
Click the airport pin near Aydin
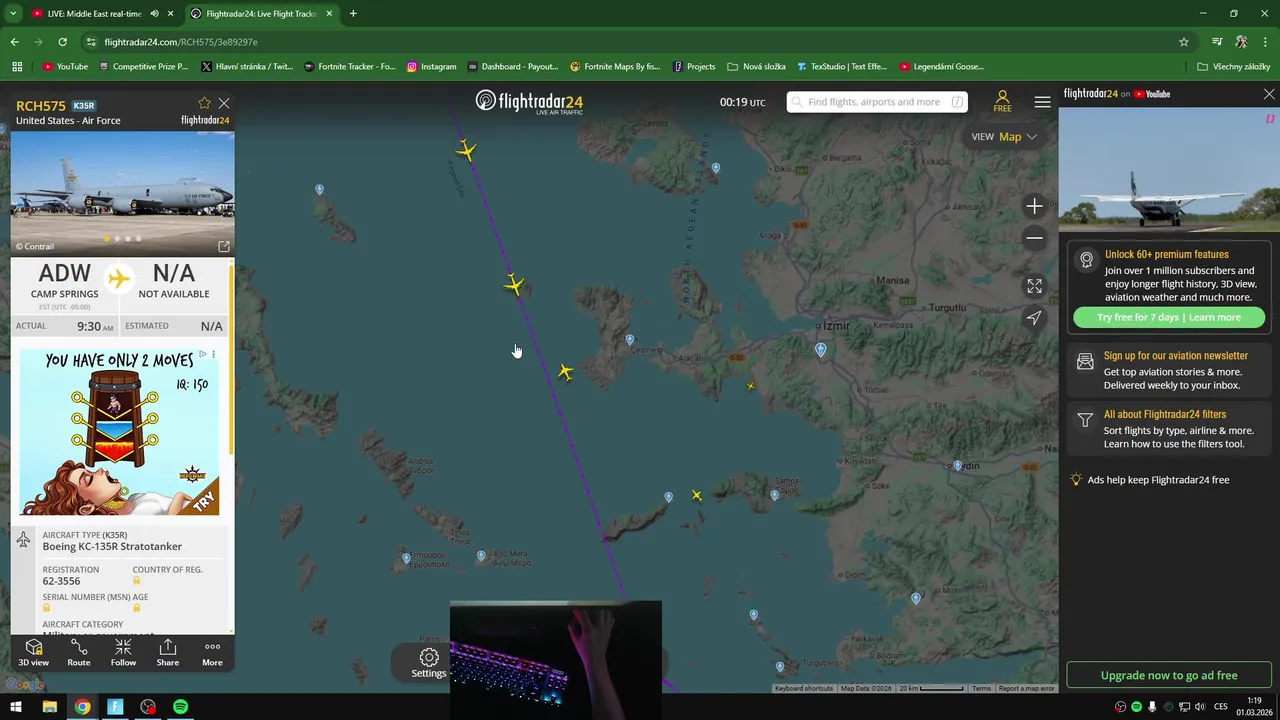(958, 466)
